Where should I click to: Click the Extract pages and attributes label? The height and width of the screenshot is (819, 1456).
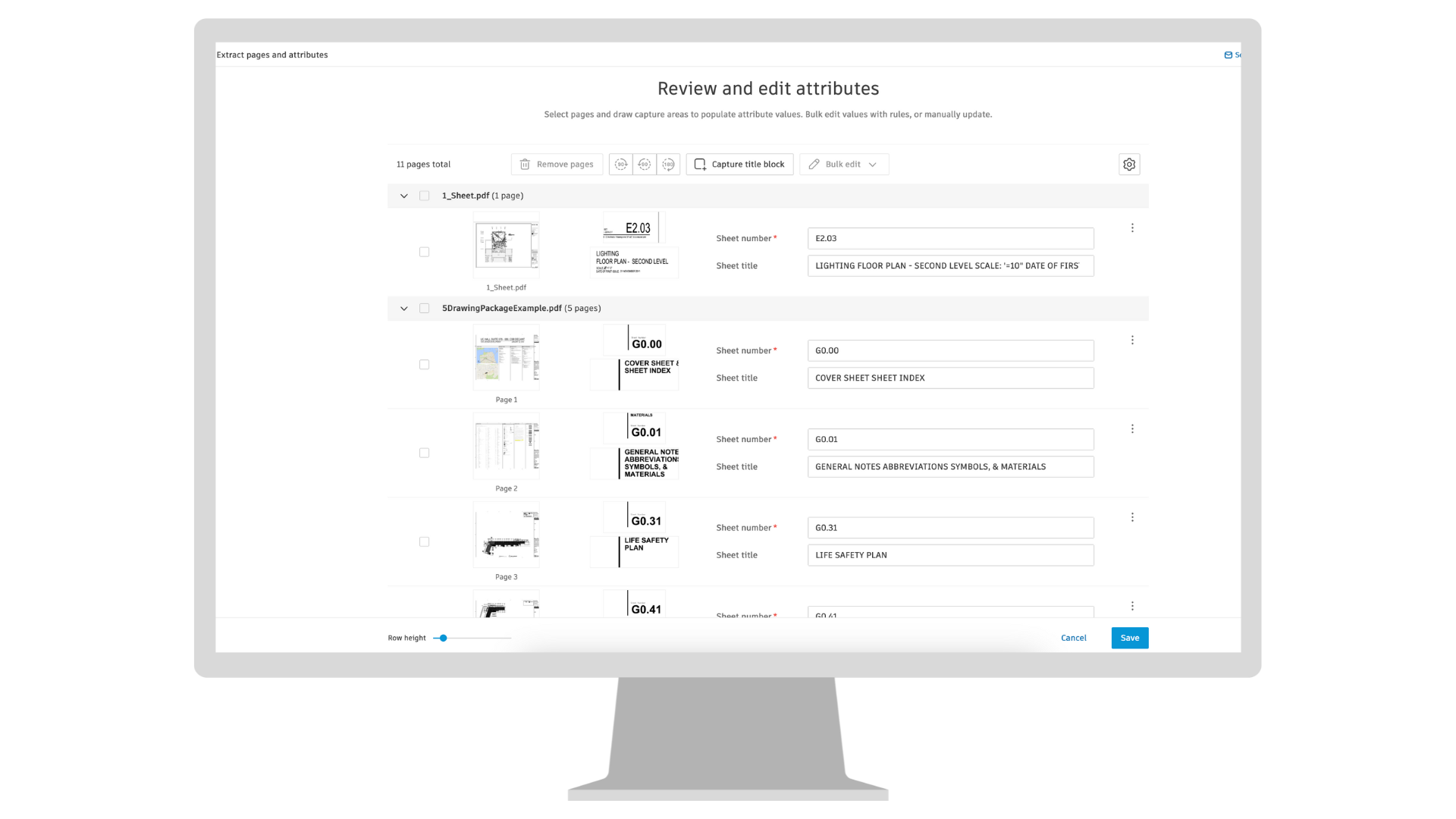pyautogui.click(x=272, y=55)
